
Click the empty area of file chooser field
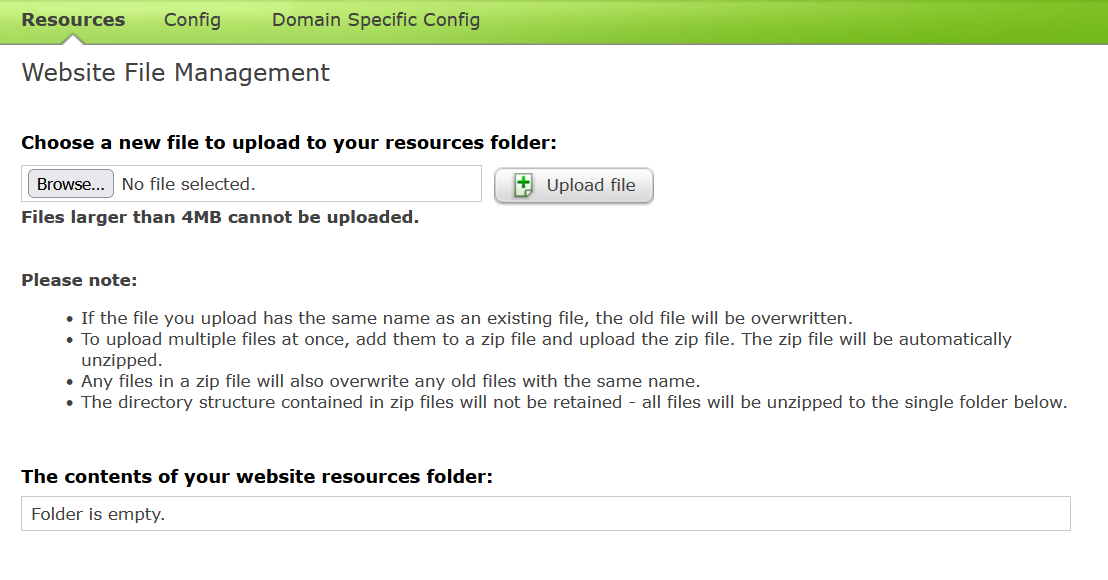tap(367, 184)
